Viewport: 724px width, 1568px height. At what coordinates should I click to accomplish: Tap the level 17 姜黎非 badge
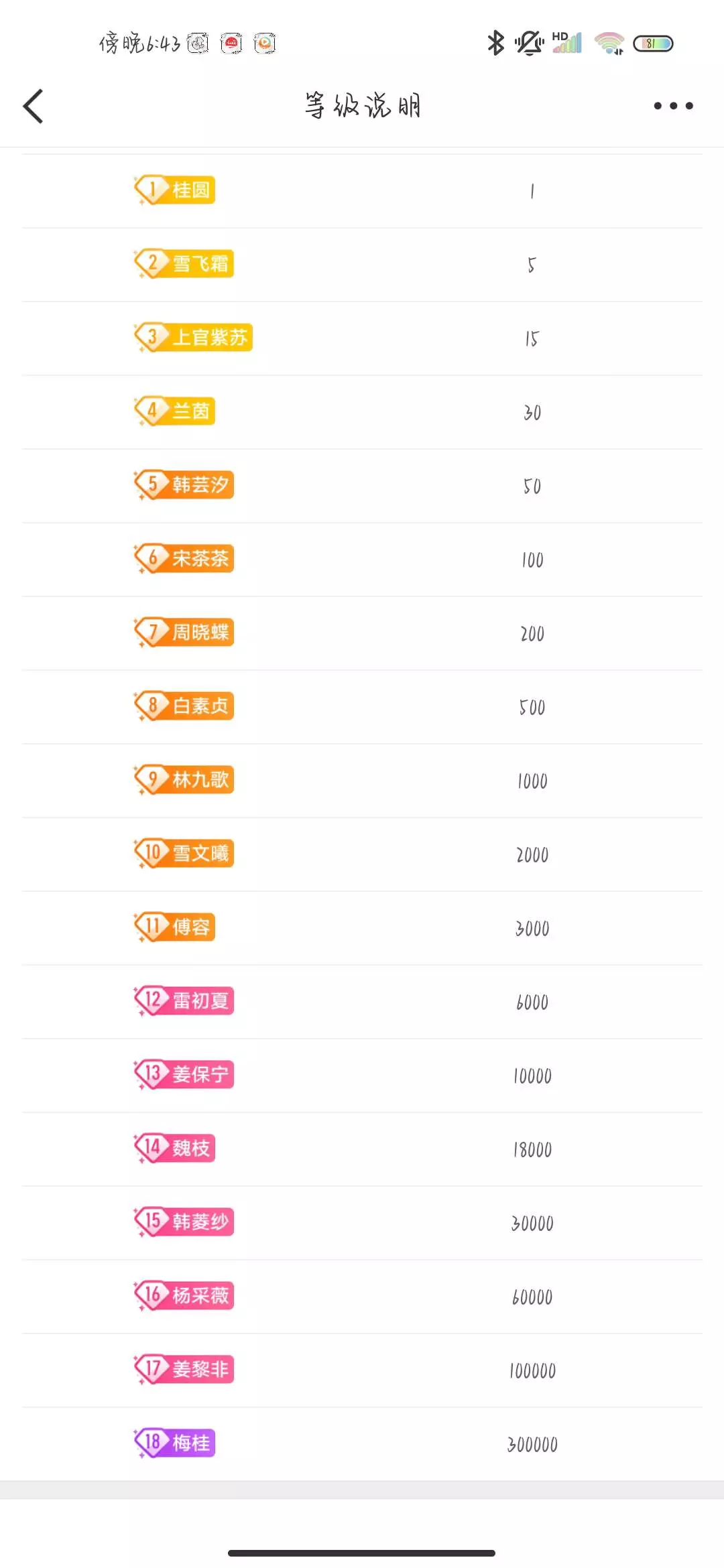[x=184, y=1369]
